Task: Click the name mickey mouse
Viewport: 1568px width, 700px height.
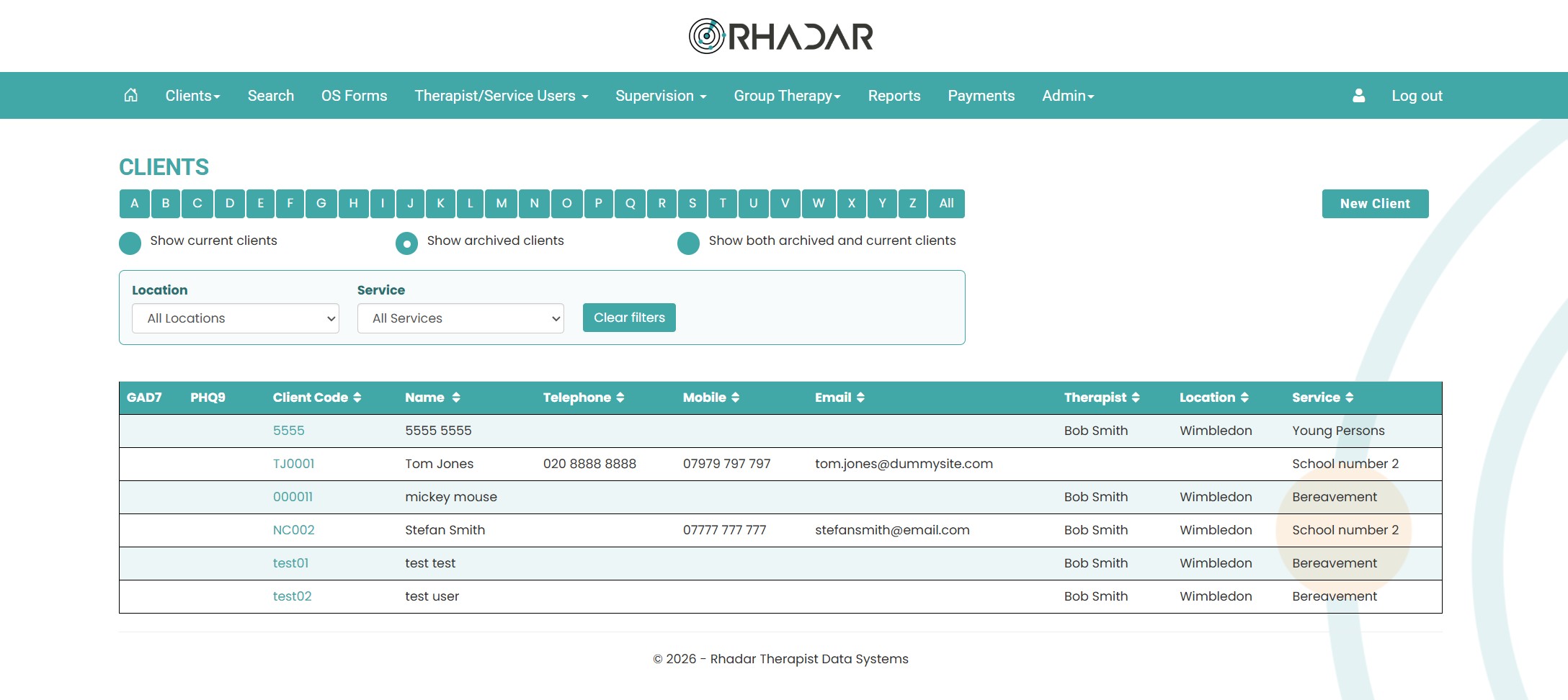Action: pyautogui.click(x=451, y=497)
